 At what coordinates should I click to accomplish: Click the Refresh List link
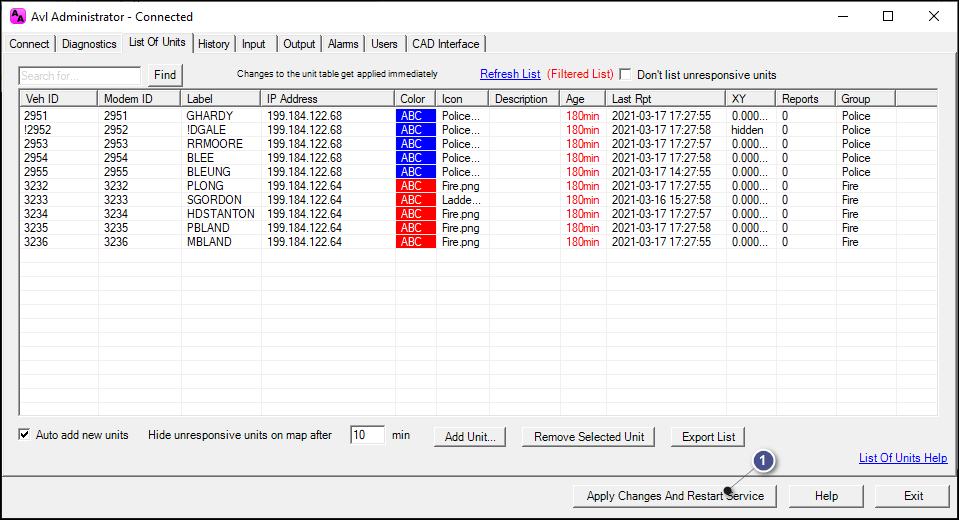click(510, 75)
